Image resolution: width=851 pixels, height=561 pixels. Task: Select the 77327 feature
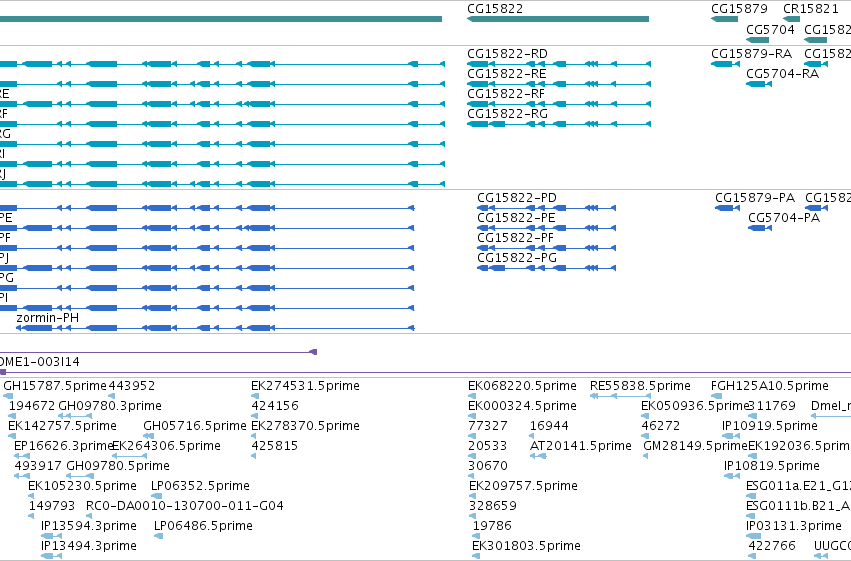click(472, 436)
